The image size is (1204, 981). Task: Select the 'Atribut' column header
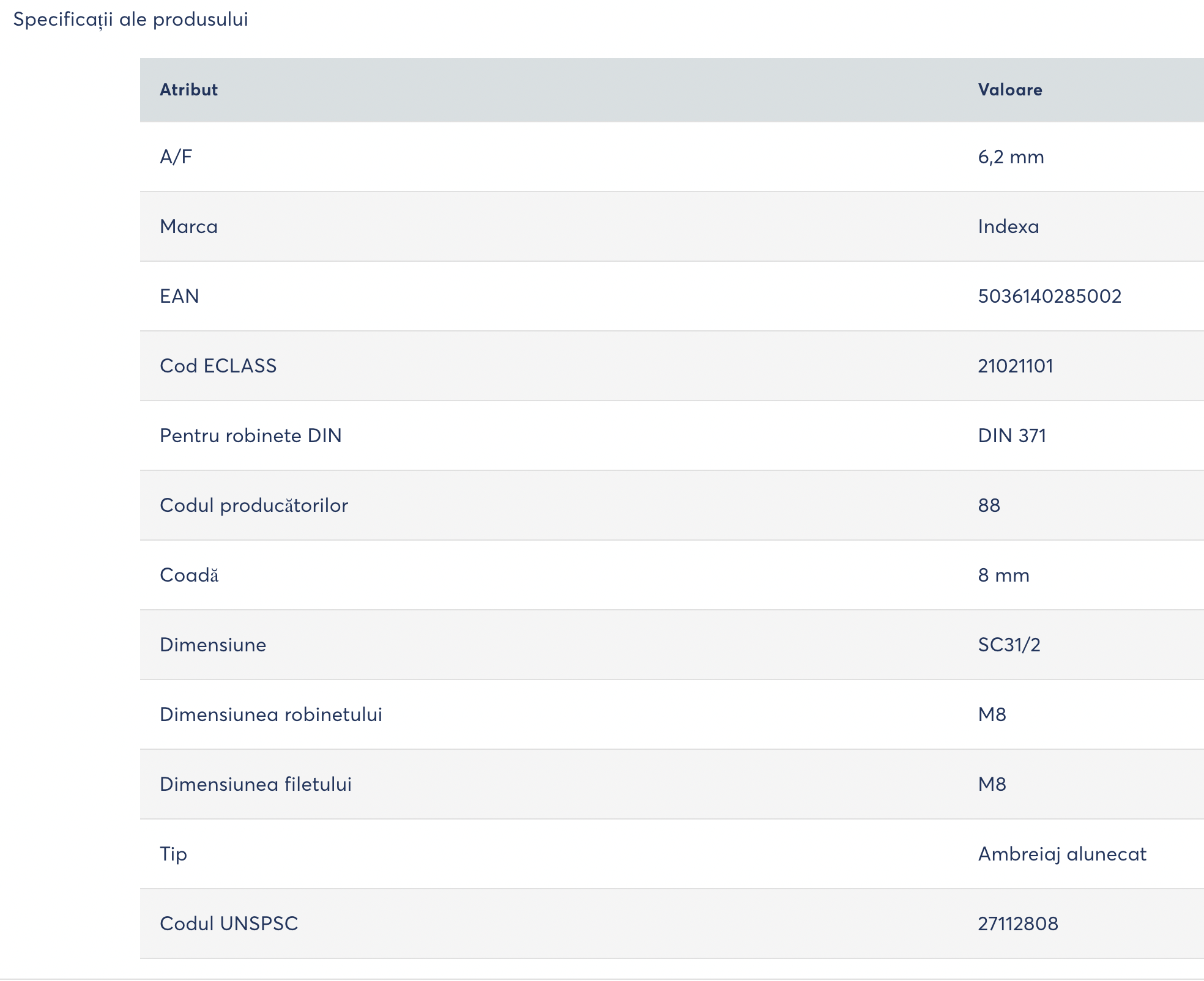[188, 90]
